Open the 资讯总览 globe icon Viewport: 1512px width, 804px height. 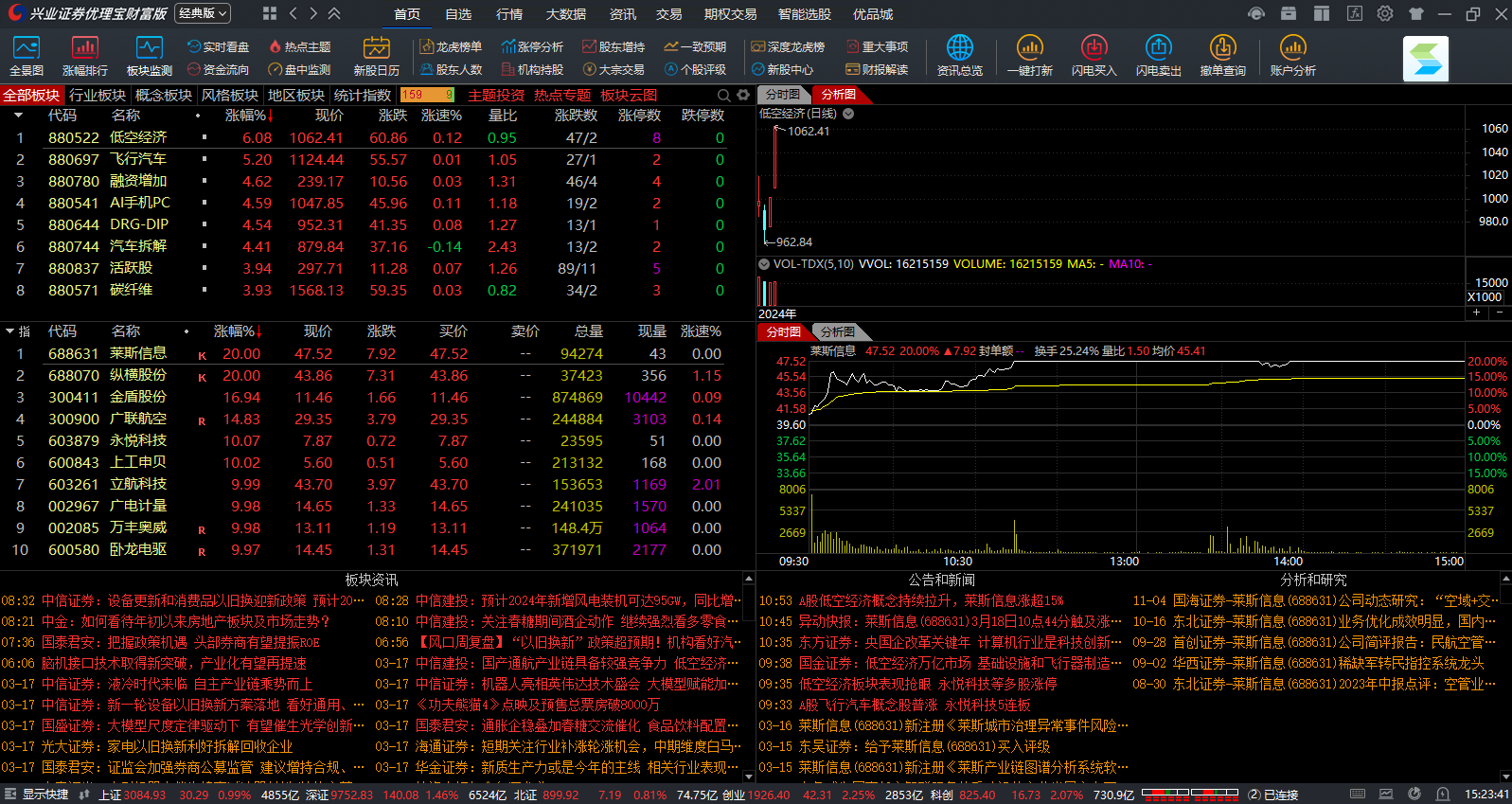click(959, 56)
